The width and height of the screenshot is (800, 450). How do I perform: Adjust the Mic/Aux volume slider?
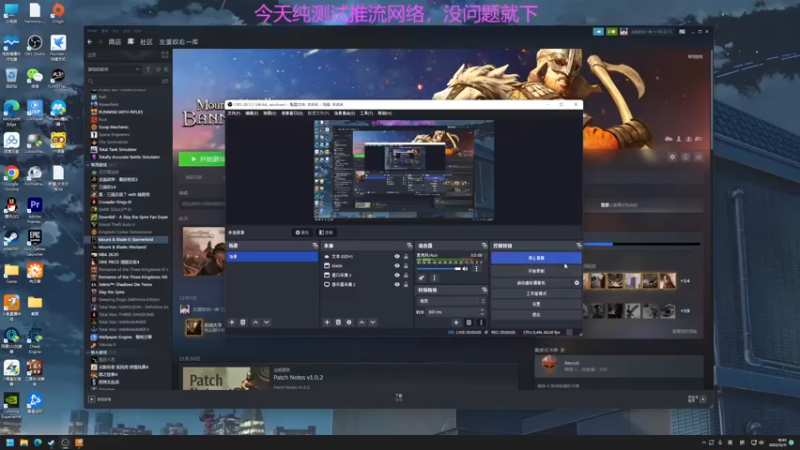coord(439,269)
